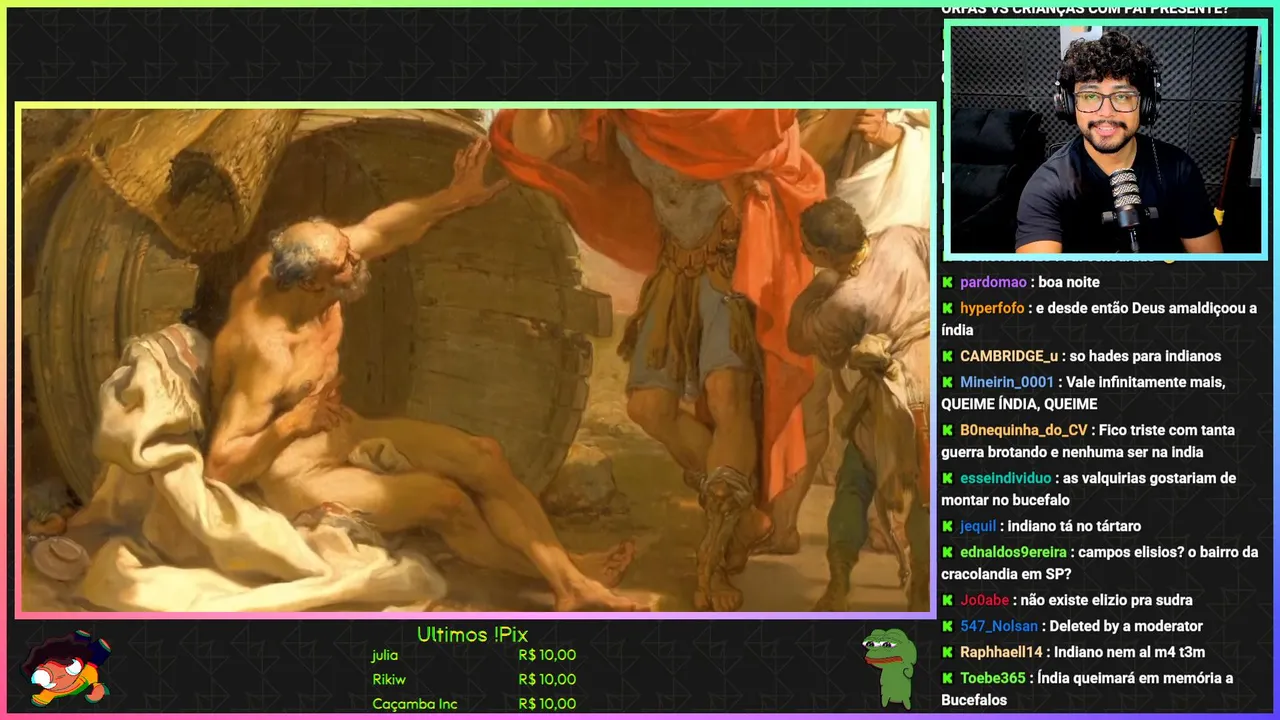Click message about valquirias and bucefalo

click(1088, 490)
